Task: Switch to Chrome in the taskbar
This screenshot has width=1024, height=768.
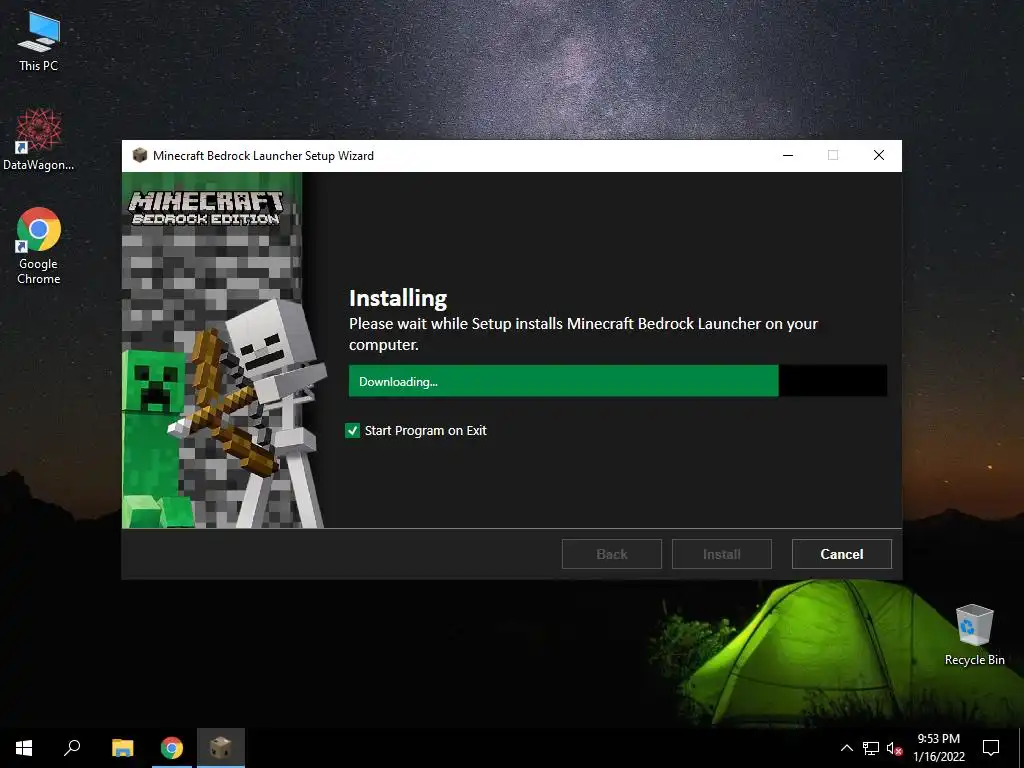Action: pos(172,748)
